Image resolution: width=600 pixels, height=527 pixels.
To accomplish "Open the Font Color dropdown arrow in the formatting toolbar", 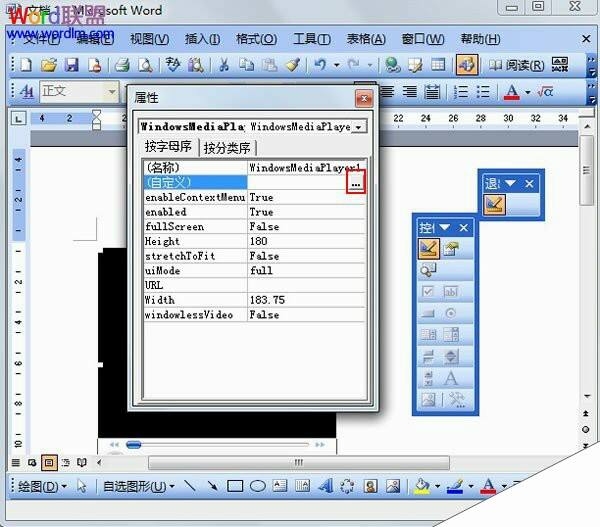I will coord(528,92).
